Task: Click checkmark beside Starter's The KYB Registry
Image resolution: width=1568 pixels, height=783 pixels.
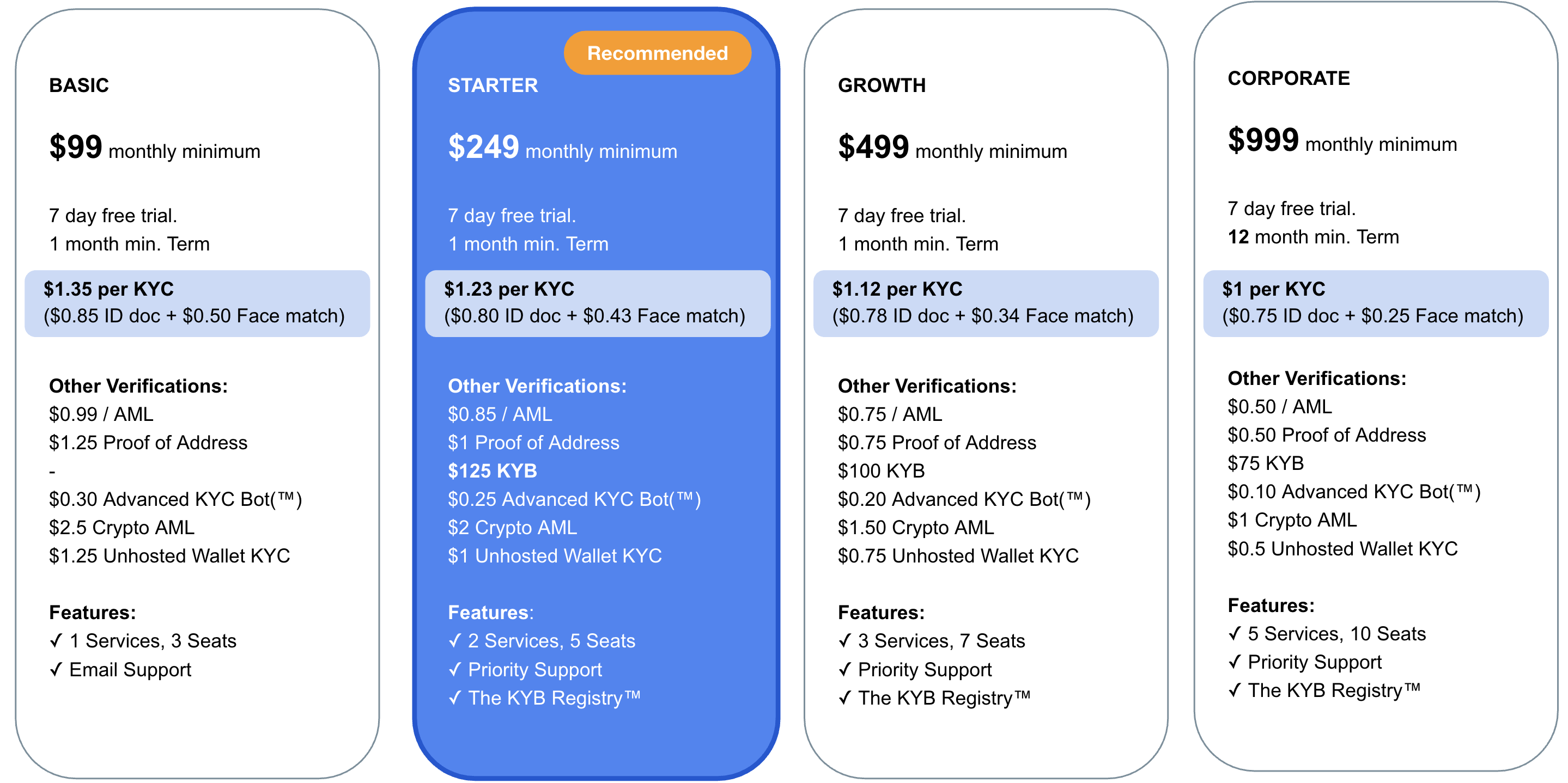Action: tap(455, 698)
